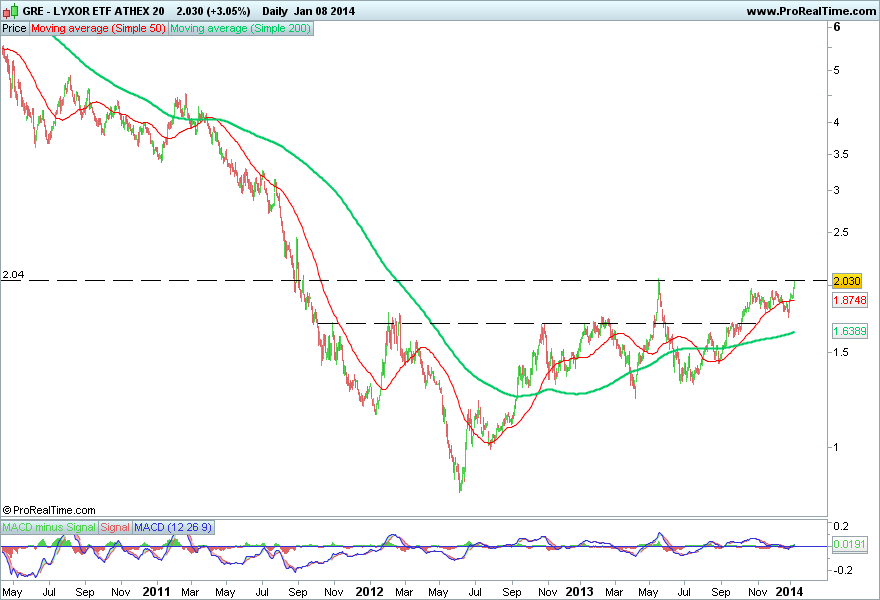This screenshot has height=600, width=880.
Task: Click the red 1.8748 moving average value
Action: [x=850, y=300]
